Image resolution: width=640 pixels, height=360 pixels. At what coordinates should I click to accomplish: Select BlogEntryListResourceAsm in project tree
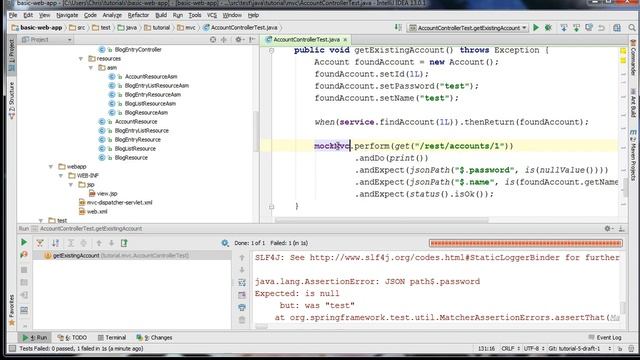[x=157, y=86]
